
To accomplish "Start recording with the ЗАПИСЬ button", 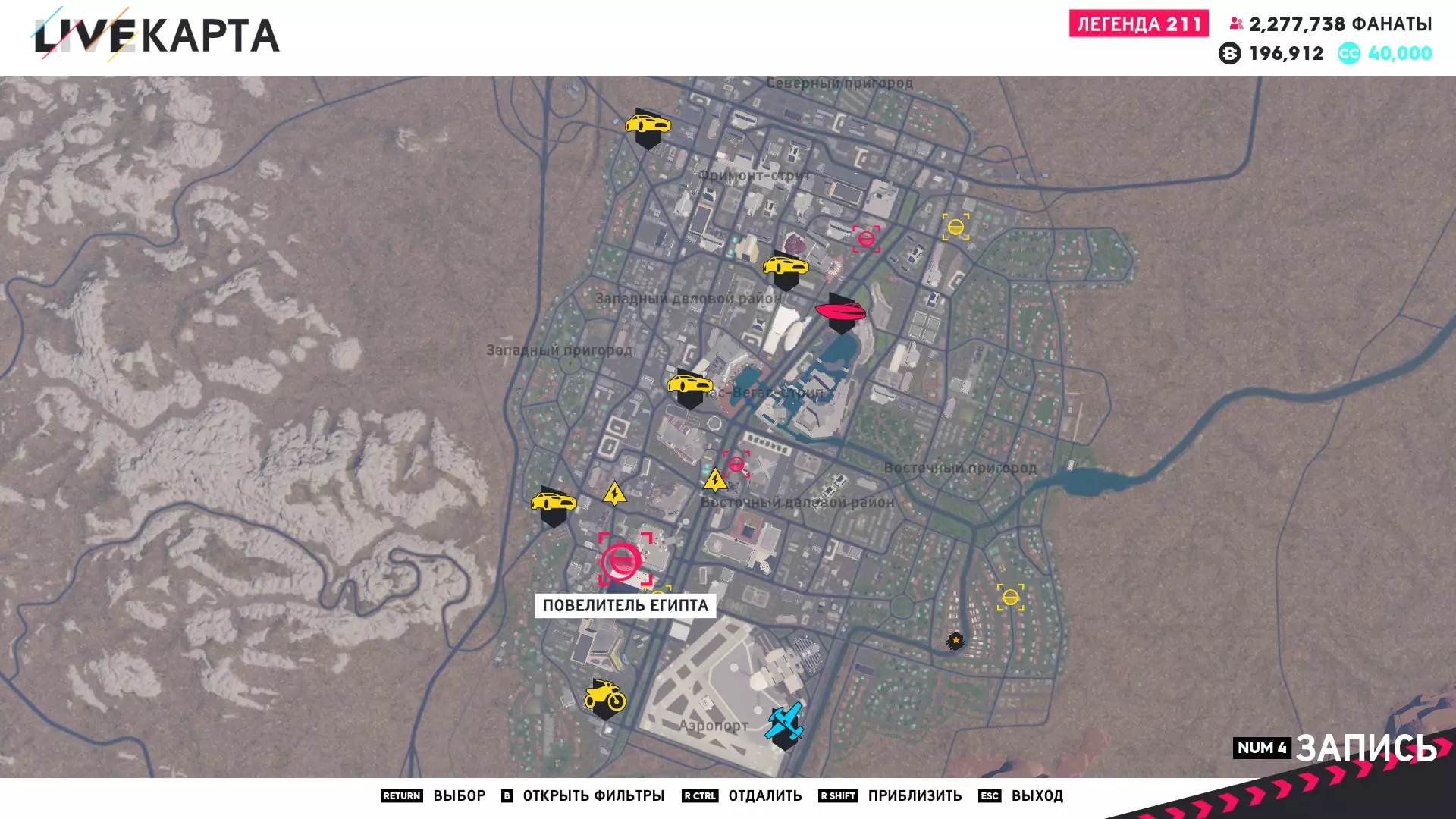I will (1364, 748).
